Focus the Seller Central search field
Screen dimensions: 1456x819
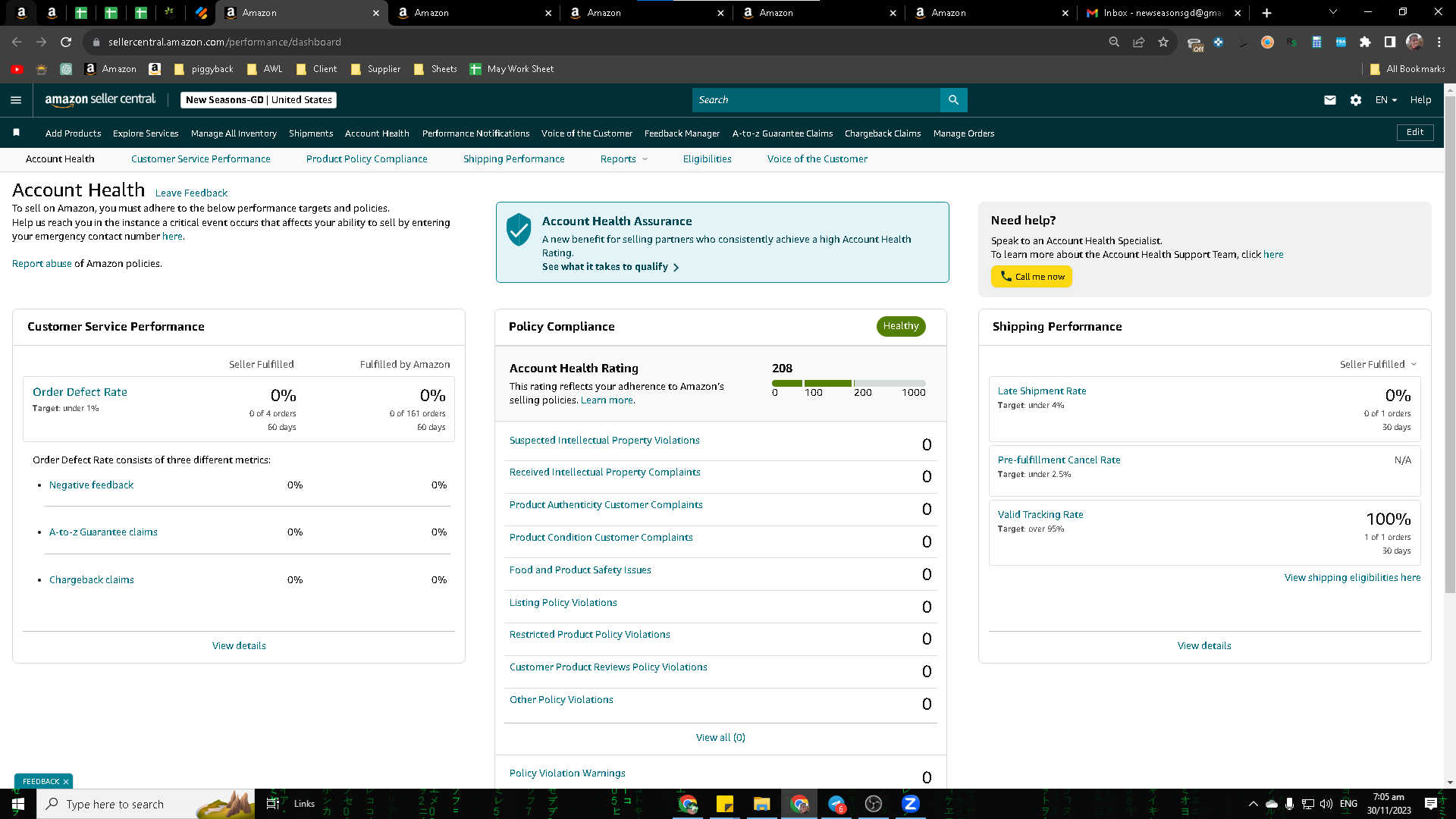(816, 100)
